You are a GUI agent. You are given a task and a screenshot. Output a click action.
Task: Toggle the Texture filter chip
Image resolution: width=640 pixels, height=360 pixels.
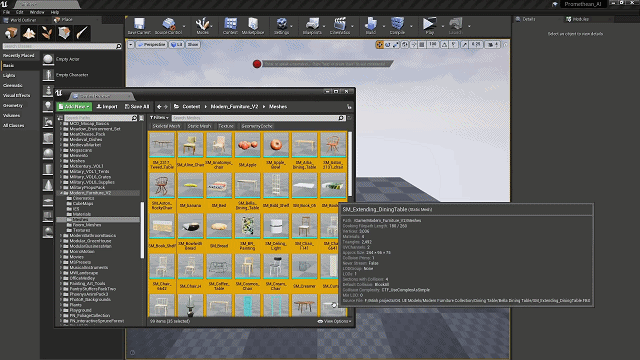pos(226,126)
